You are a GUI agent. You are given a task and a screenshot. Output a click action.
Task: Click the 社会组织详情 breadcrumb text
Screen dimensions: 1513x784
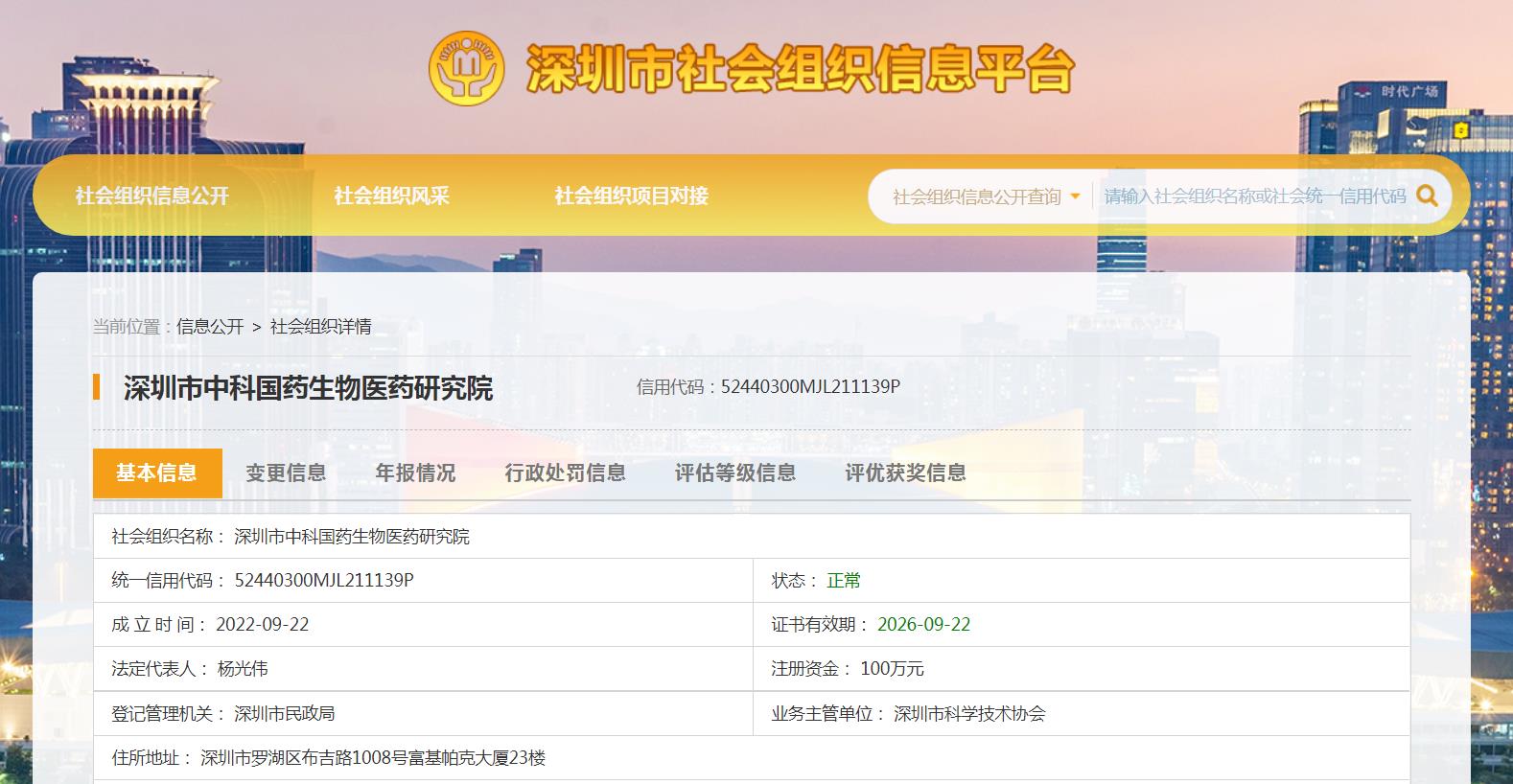pos(320,327)
